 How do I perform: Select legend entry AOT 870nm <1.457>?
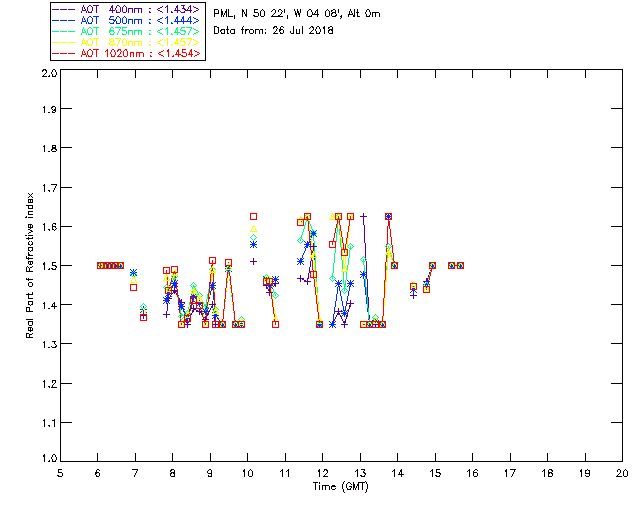127,42
